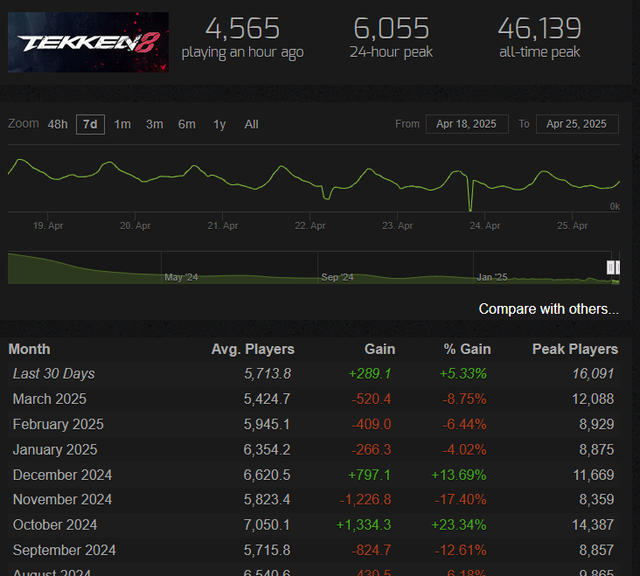Click May '24 label in navigator timeline
640x576 pixels.
coord(181,278)
